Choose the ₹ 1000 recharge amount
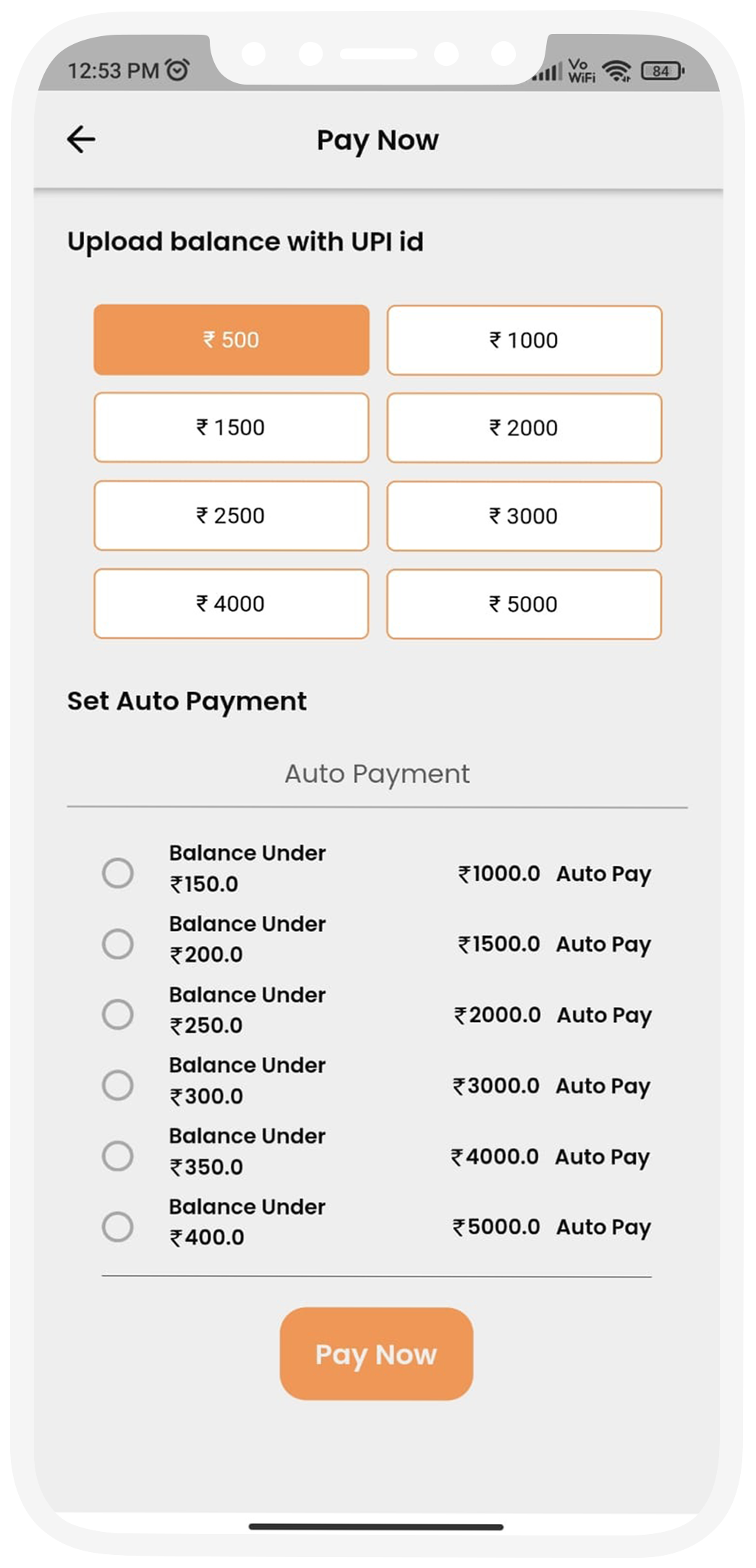 click(524, 341)
